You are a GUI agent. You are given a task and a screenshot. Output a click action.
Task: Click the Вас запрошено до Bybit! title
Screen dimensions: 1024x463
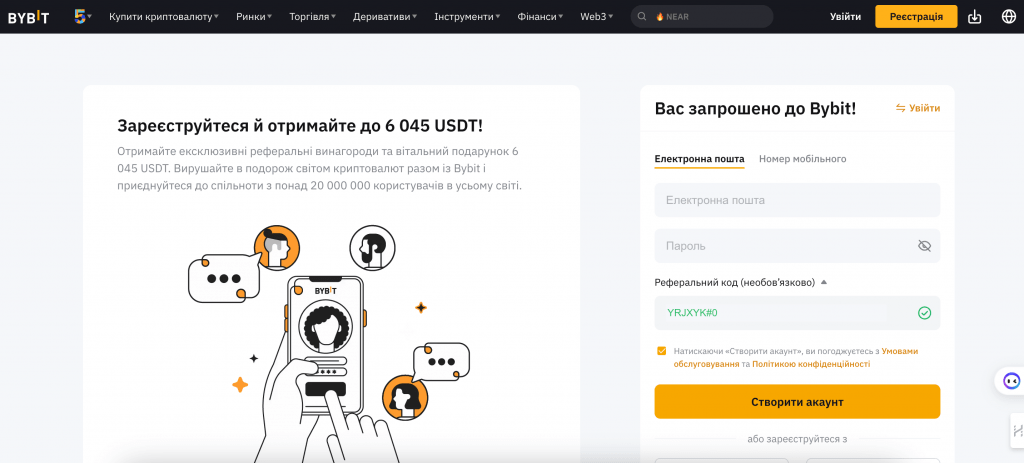point(756,109)
